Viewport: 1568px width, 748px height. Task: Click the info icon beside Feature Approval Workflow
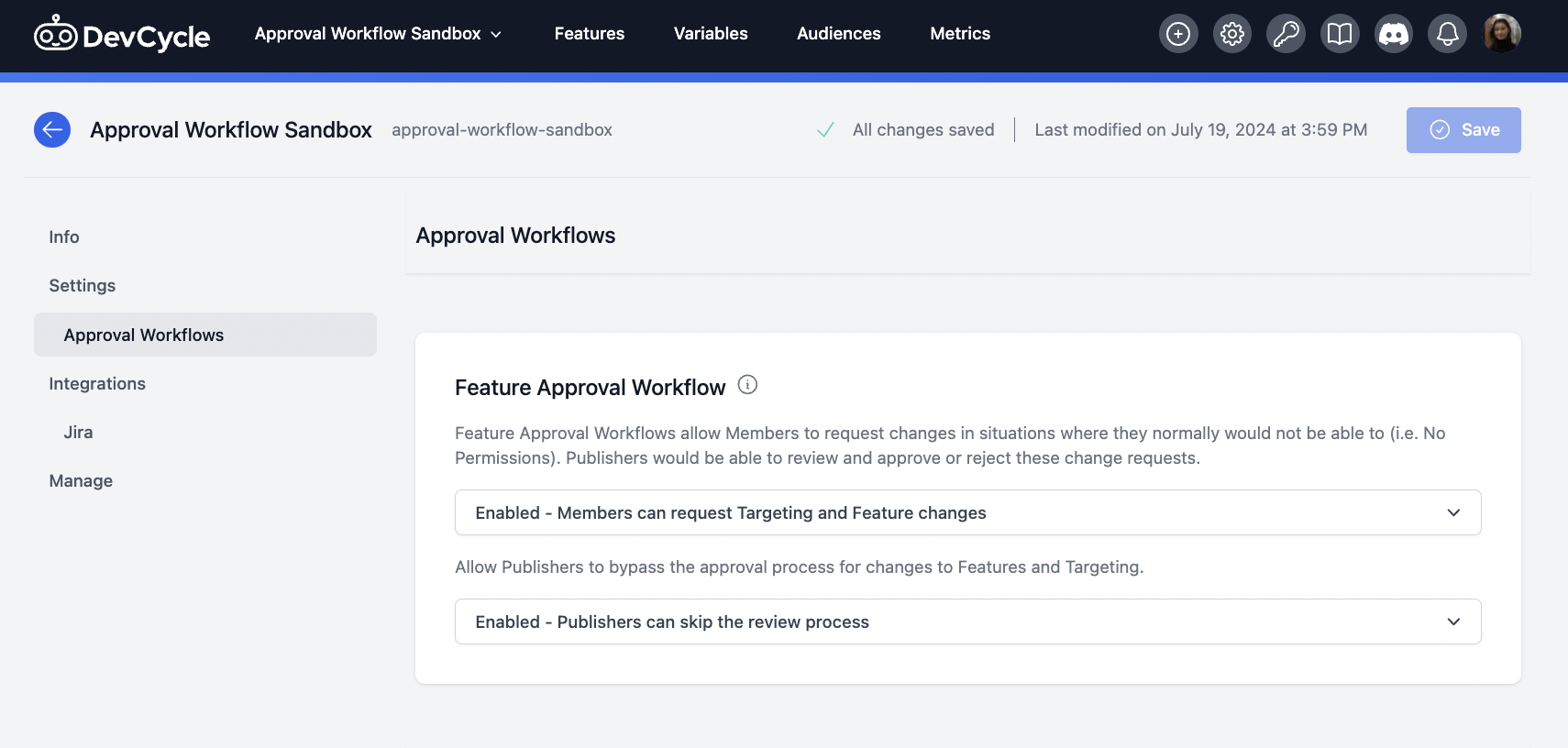[x=747, y=385]
